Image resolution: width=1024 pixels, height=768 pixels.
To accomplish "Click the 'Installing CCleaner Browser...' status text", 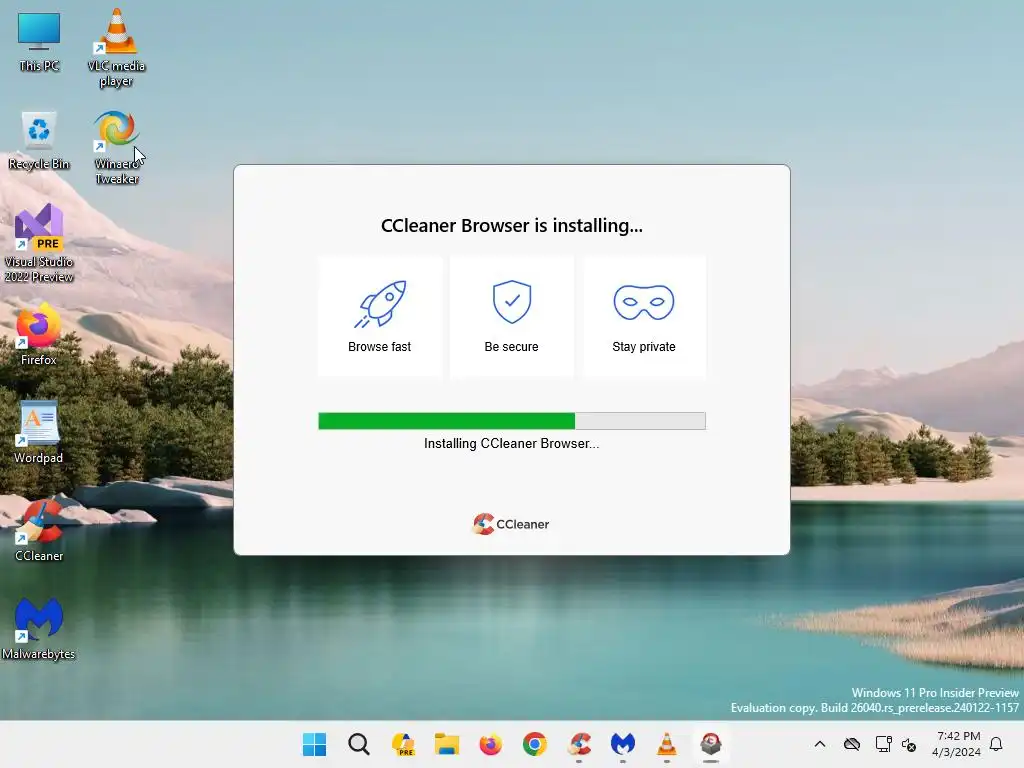I will [x=511, y=443].
